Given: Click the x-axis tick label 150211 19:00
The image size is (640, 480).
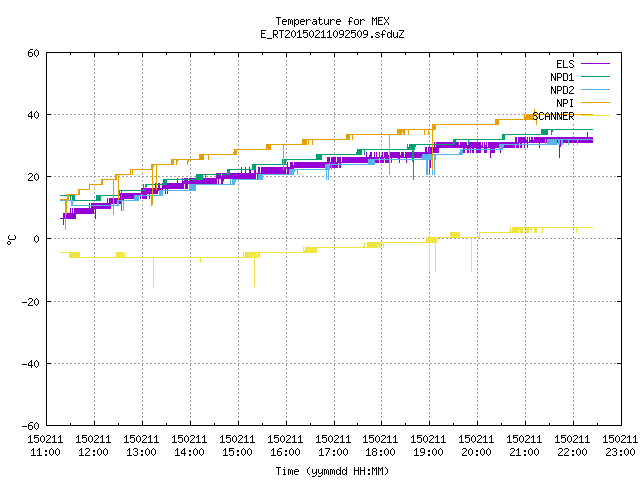Looking at the screenshot, I should click(429, 446).
